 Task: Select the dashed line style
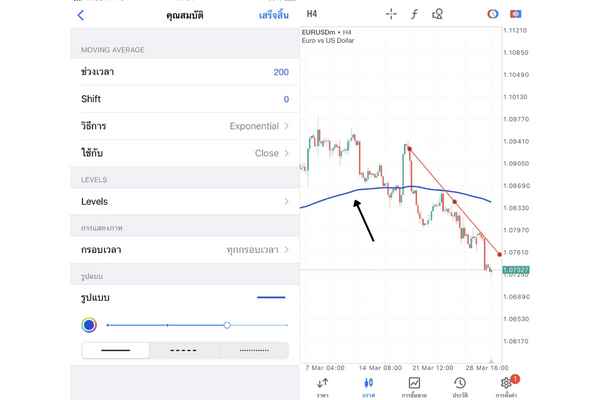184,351
